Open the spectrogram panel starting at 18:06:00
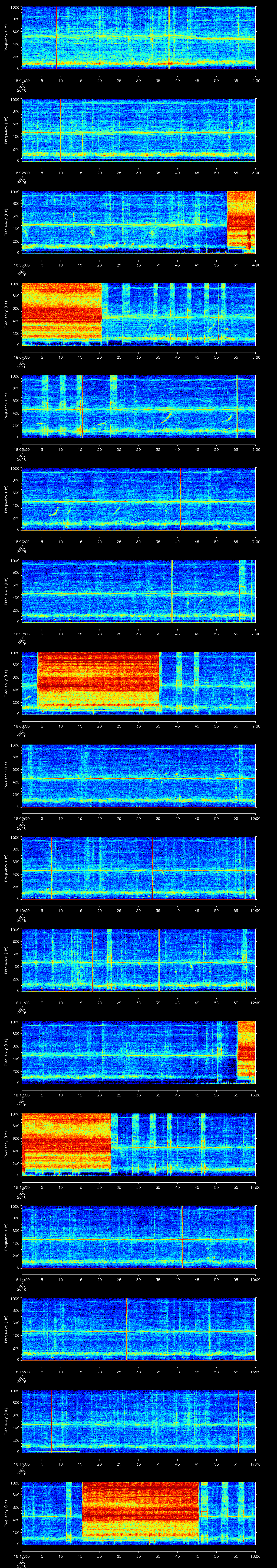The height and width of the screenshot is (1568, 277). (138, 499)
